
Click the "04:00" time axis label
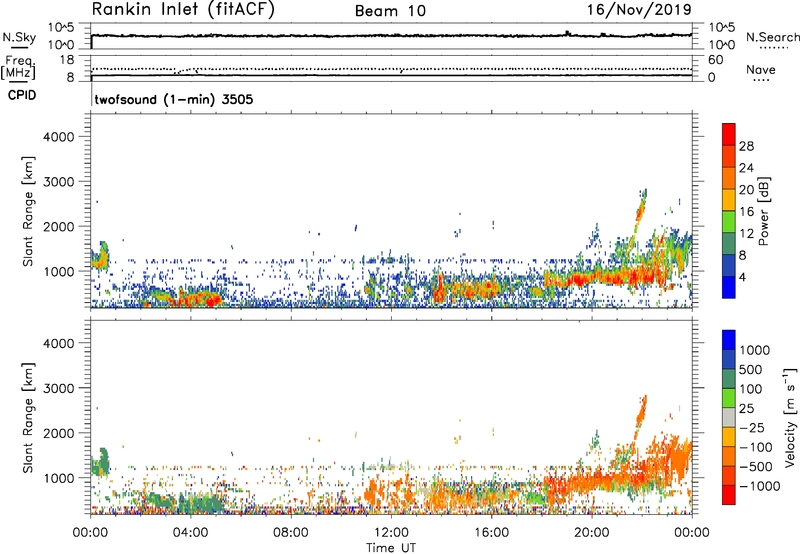click(190, 533)
